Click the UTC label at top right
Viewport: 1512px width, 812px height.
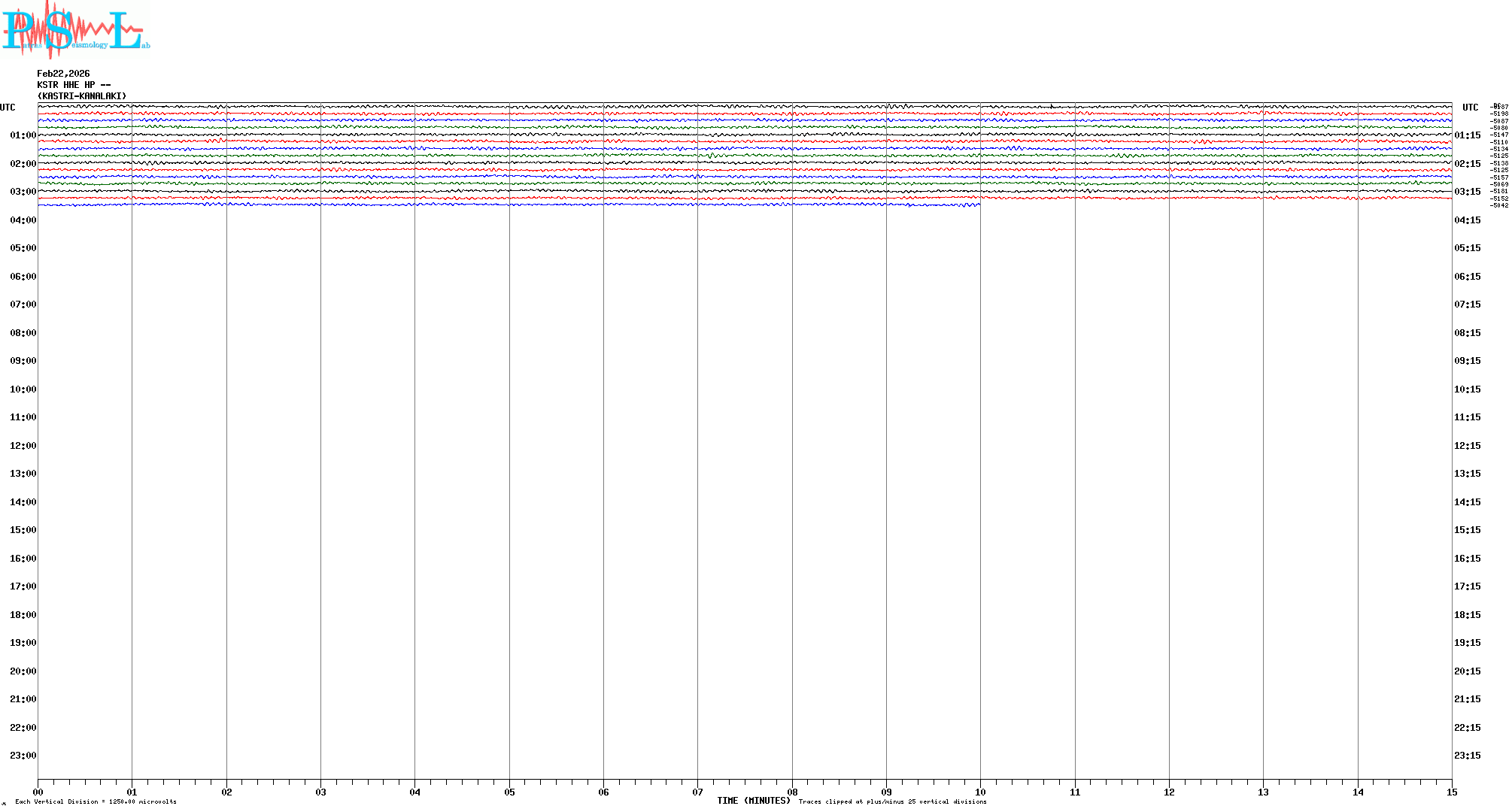point(1470,108)
